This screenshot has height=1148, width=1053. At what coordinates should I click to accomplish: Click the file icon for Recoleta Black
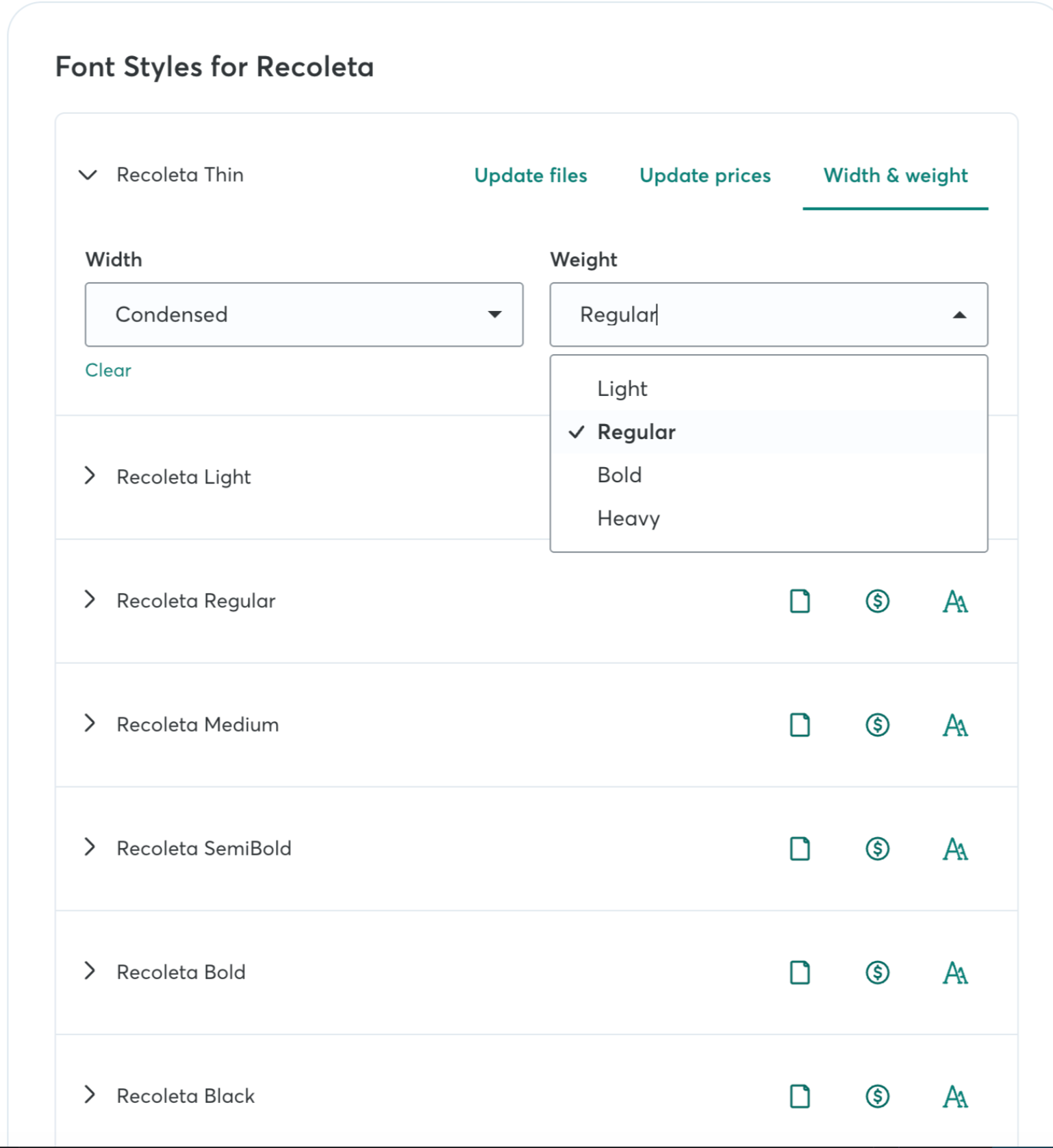[800, 1096]
